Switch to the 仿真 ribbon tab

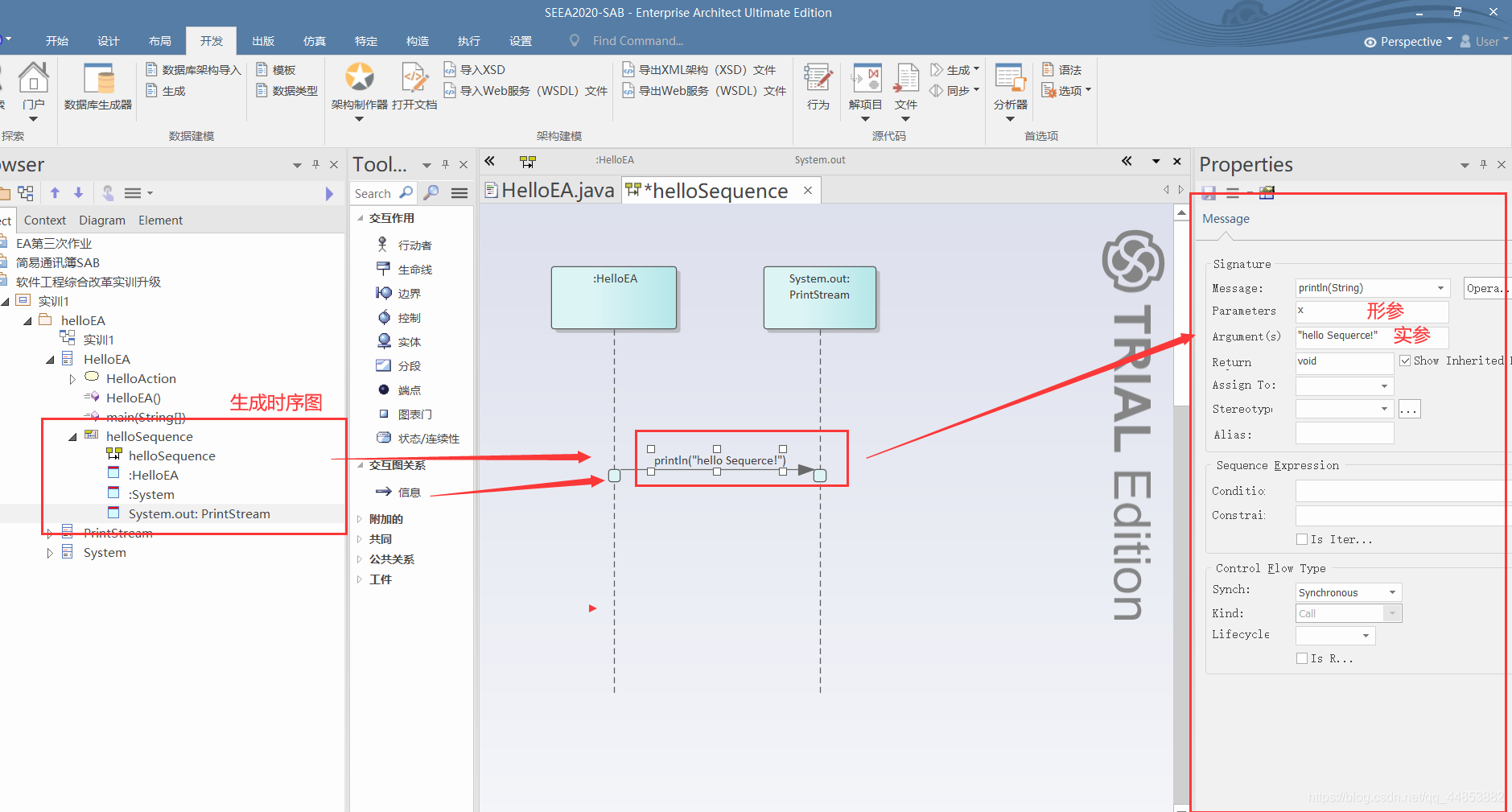tap(315, 41)
